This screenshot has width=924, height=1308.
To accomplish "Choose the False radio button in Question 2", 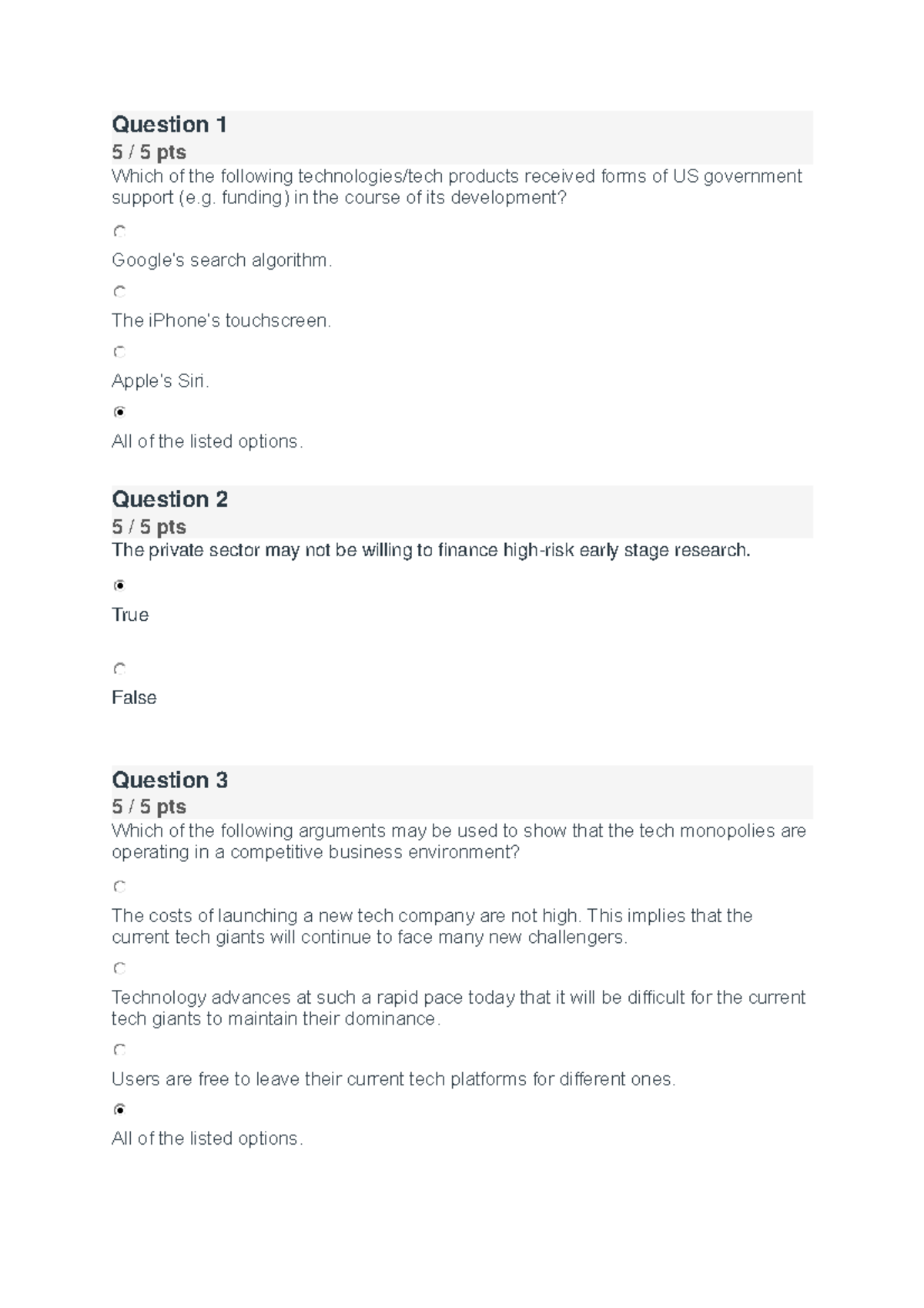I will click(119, 669).
